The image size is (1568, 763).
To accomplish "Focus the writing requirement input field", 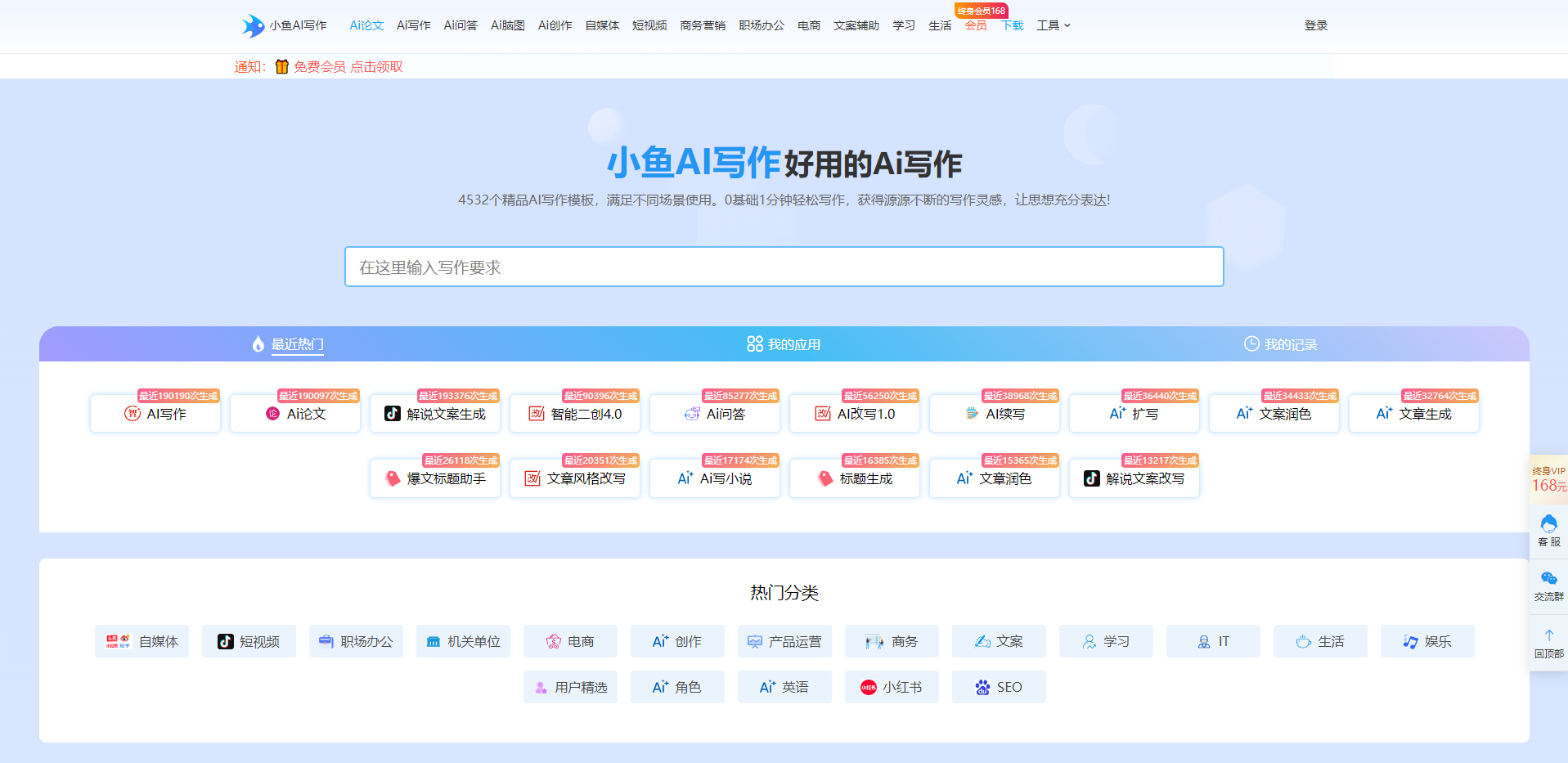I will (784, 267).
